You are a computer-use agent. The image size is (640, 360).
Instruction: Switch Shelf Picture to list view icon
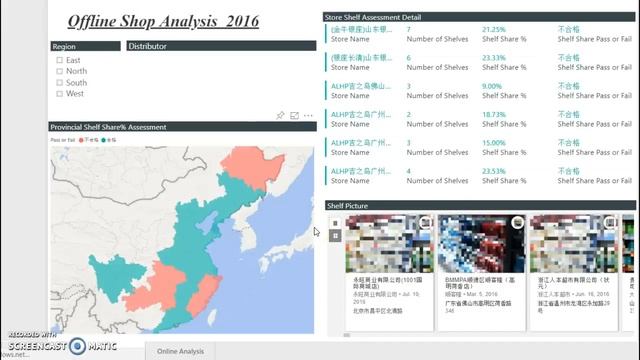click(x=335, y=223)
